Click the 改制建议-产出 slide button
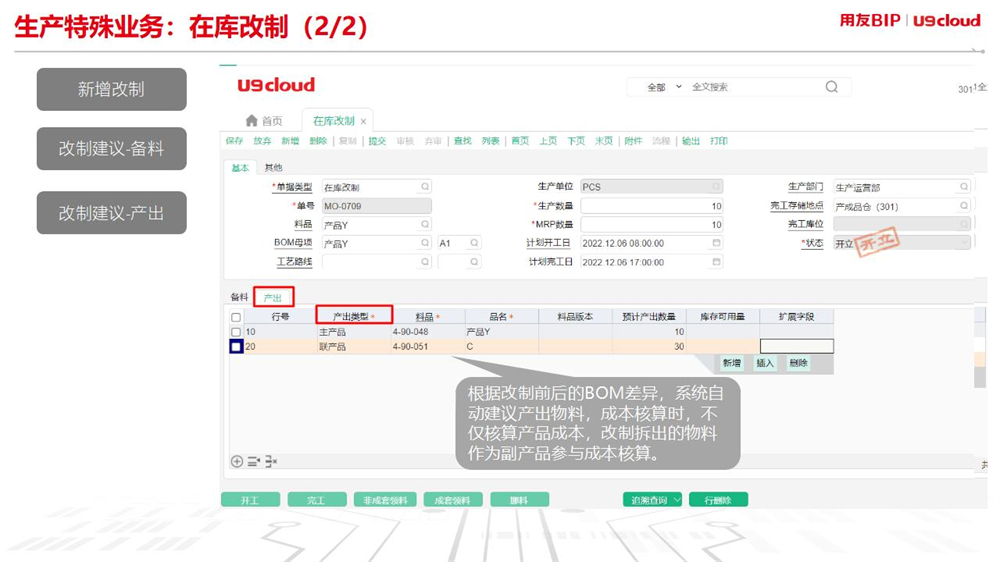Screen dimensions: 1000x562 (112, 213)
